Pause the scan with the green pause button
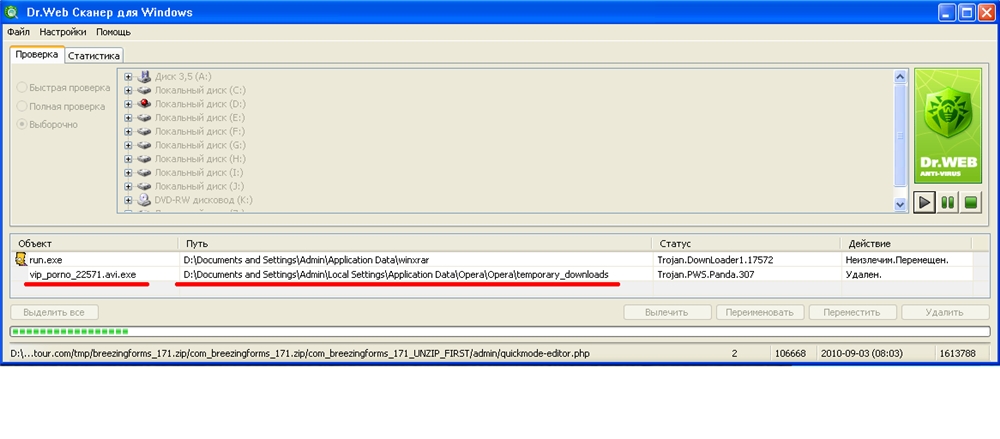This screenshot has height=439, width=1000. (948, 203)
